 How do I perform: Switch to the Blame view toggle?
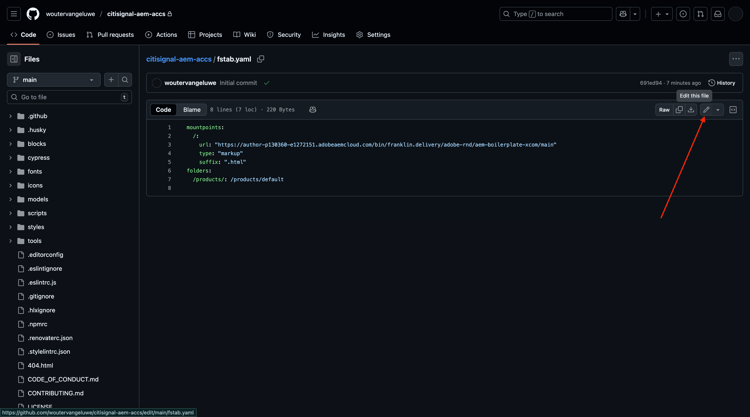click(192, 110)
